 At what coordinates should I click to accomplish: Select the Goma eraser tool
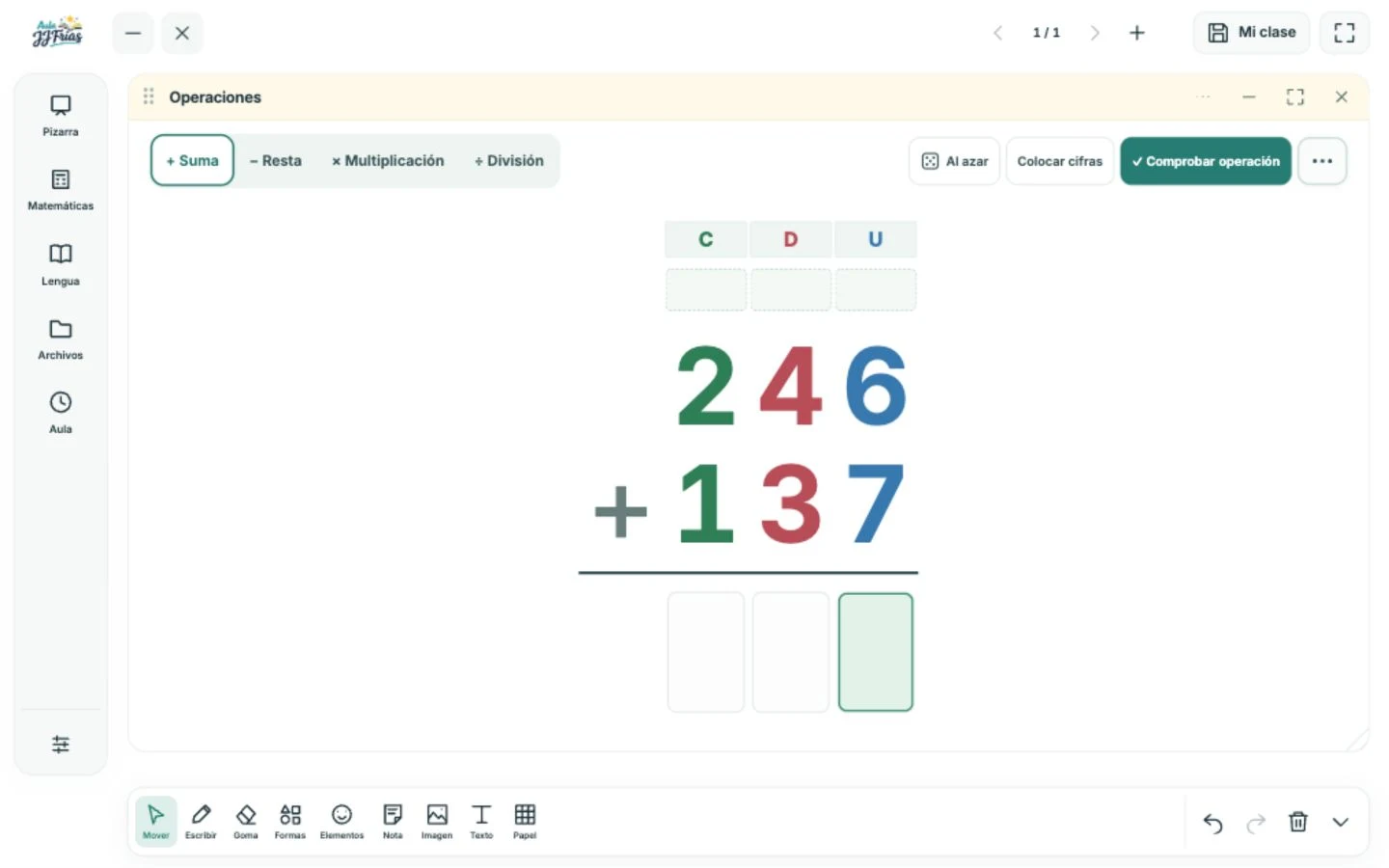(x=246, y=822)
